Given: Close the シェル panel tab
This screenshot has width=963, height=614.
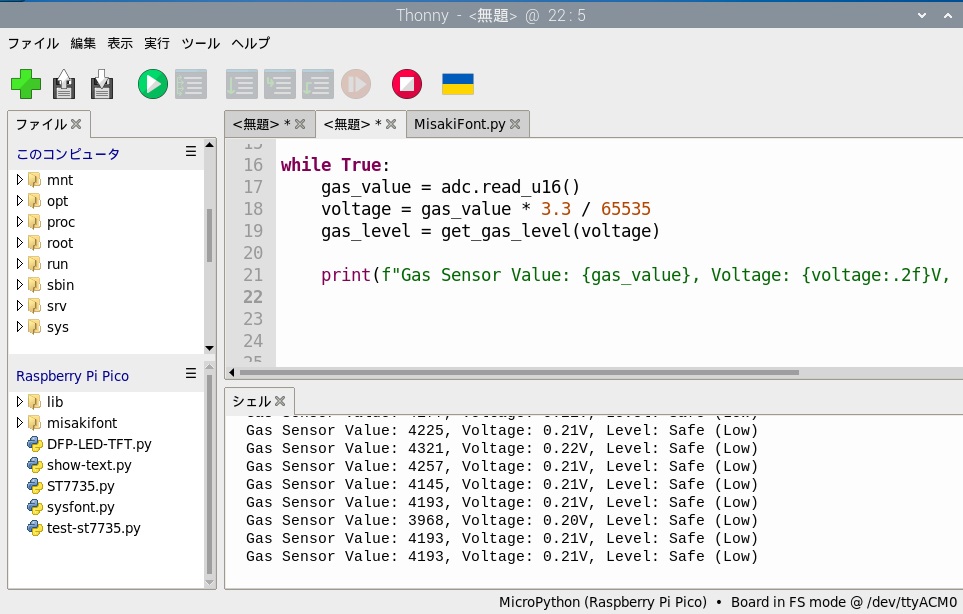Looking at the screenshot, I should [x=280, y=401].
